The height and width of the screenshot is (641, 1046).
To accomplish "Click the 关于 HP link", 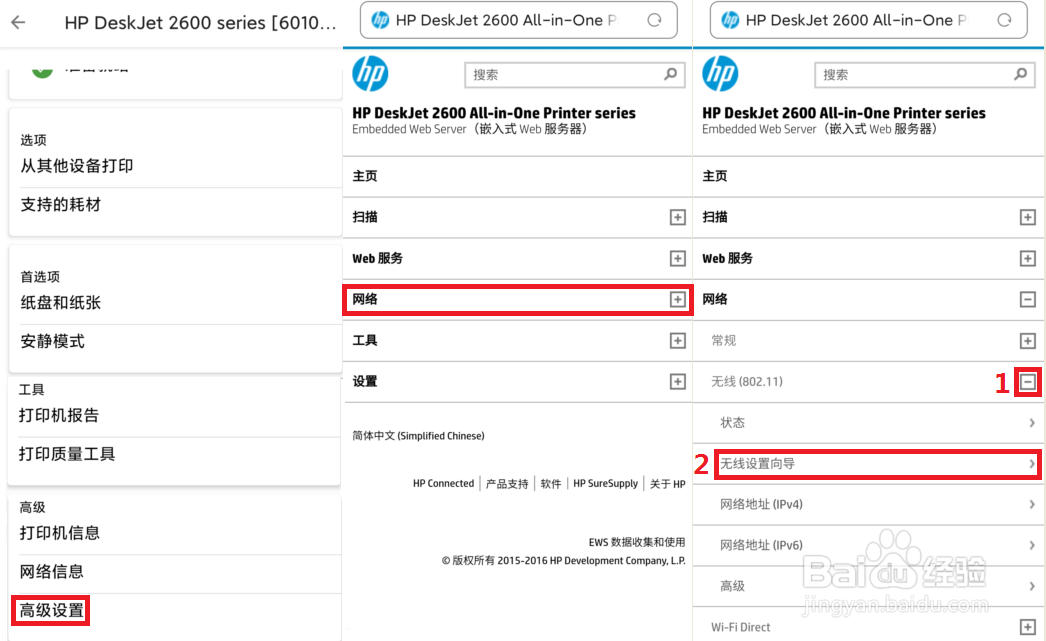I will point(668,484).
